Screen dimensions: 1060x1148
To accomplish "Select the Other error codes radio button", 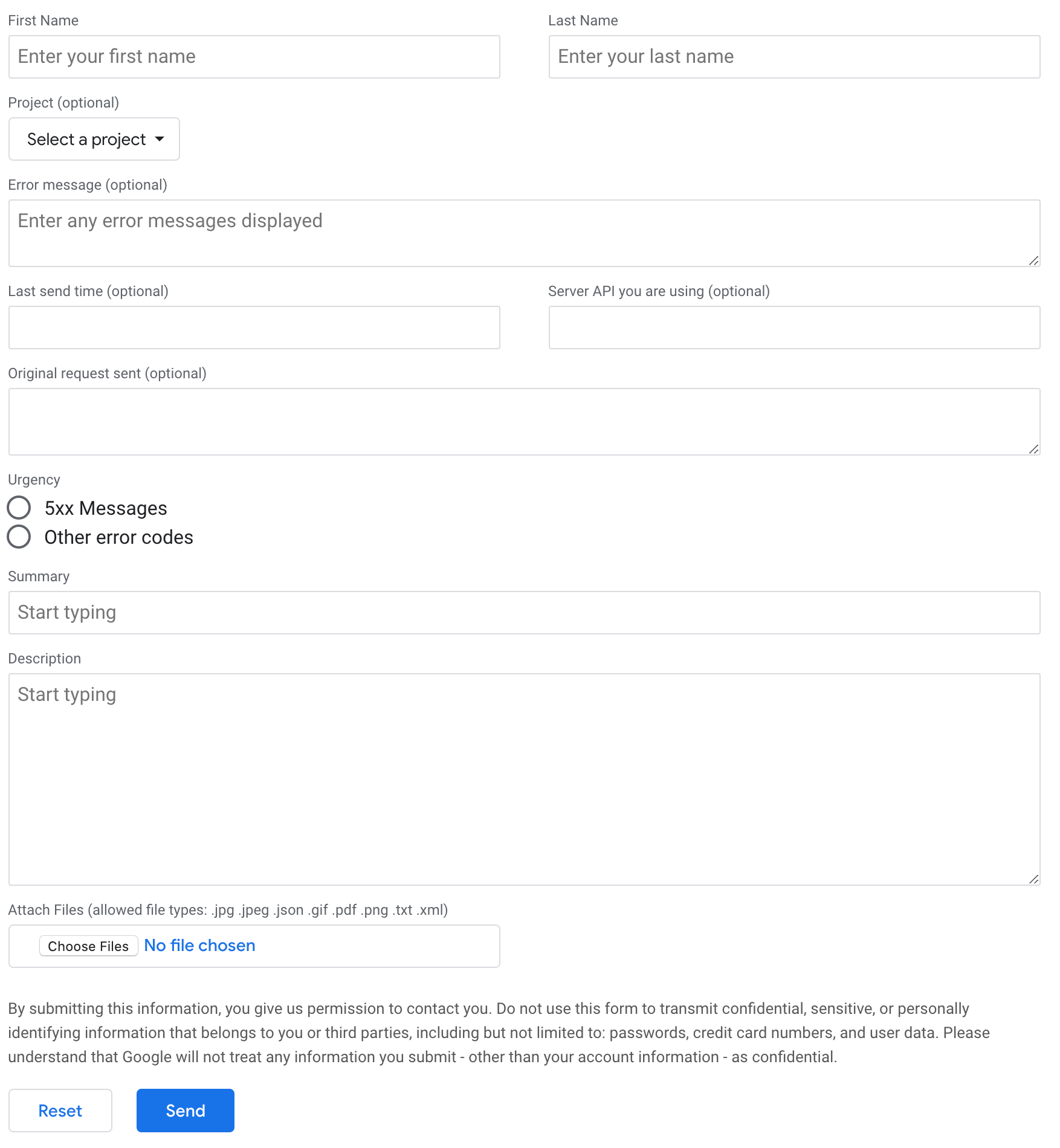I will (x=19, y=537).
